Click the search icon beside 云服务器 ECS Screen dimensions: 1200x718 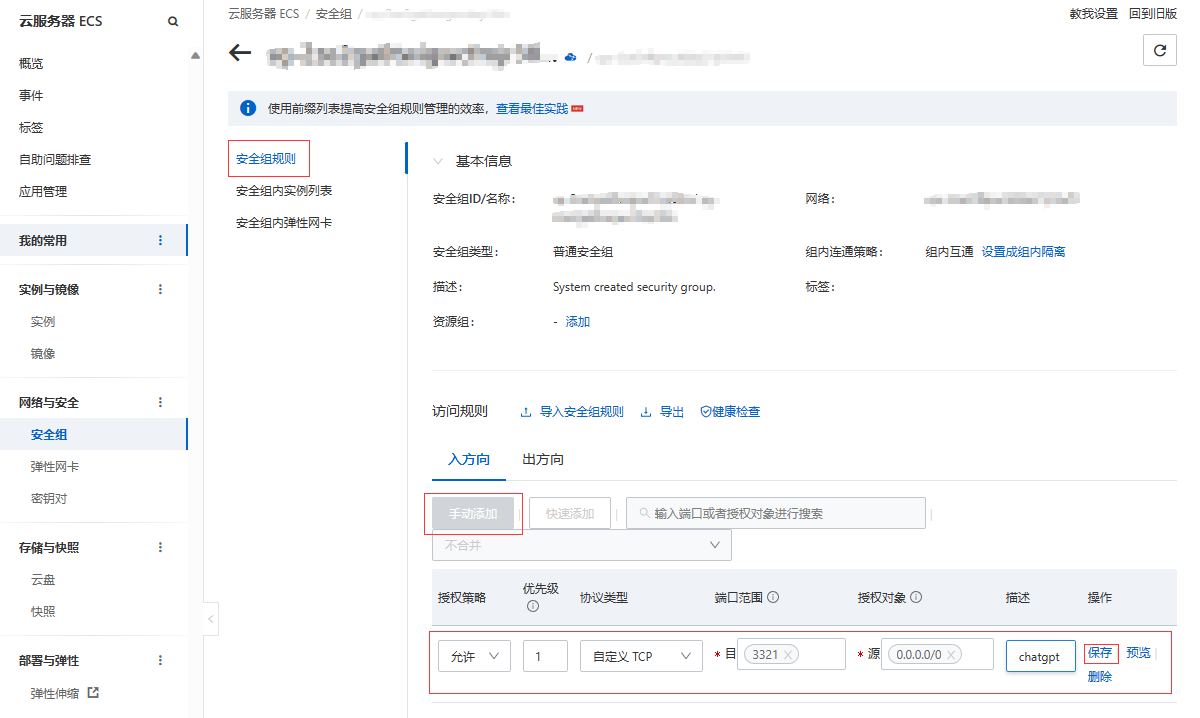click(x=173, y=21)
